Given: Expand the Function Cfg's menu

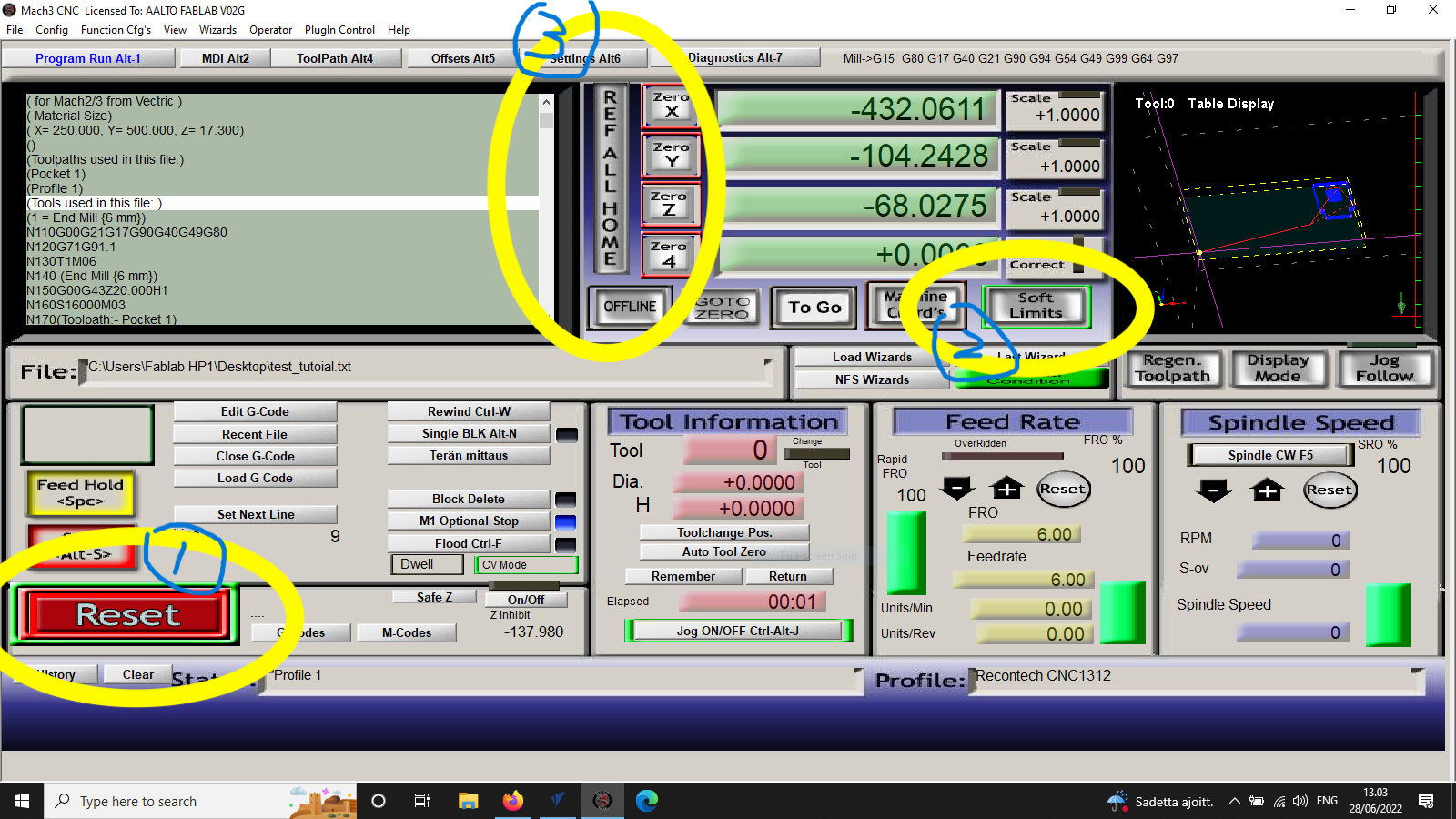Looking at the screenshot, I should 116,30.
